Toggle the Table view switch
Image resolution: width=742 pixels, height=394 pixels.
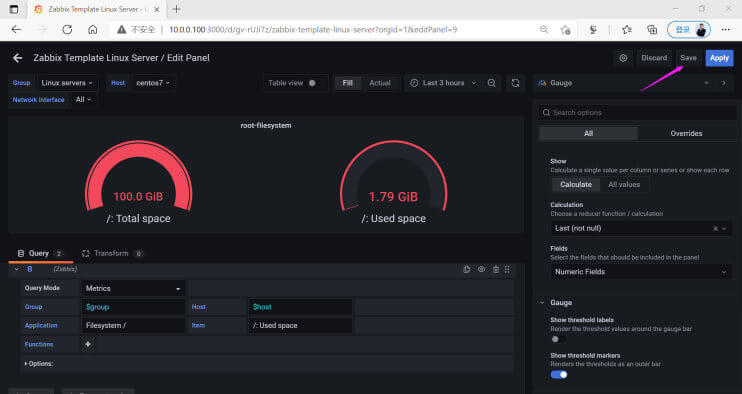(x=312, y=83)
